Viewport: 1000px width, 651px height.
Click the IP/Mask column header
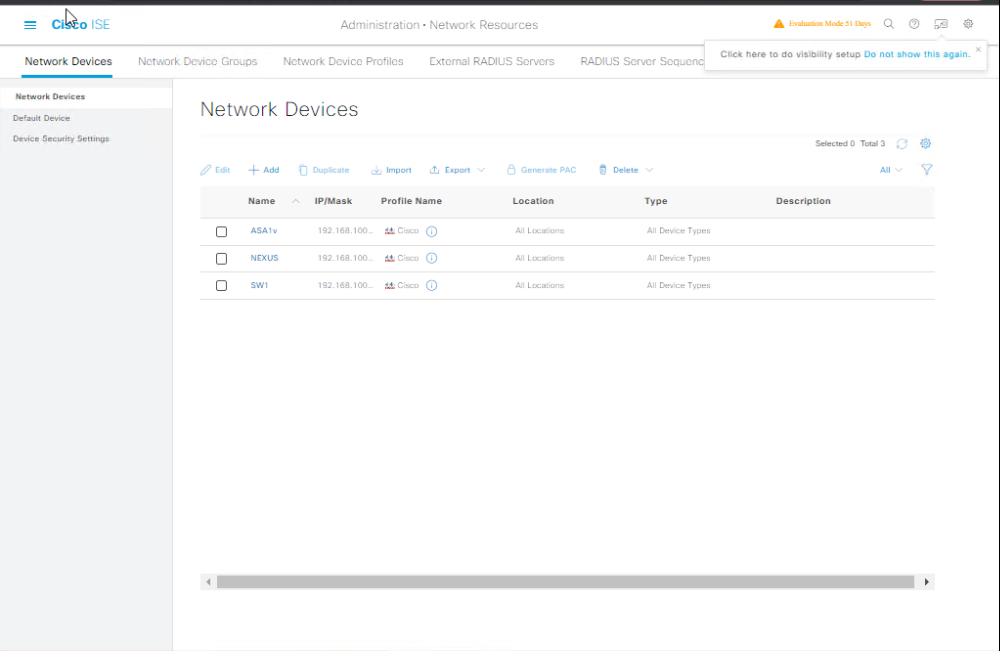click(334, 201)
